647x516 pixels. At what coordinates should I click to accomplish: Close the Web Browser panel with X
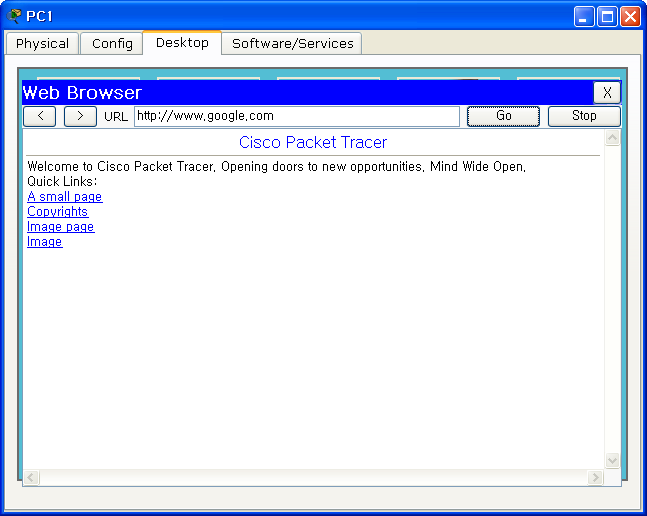(x=607, y=93)
